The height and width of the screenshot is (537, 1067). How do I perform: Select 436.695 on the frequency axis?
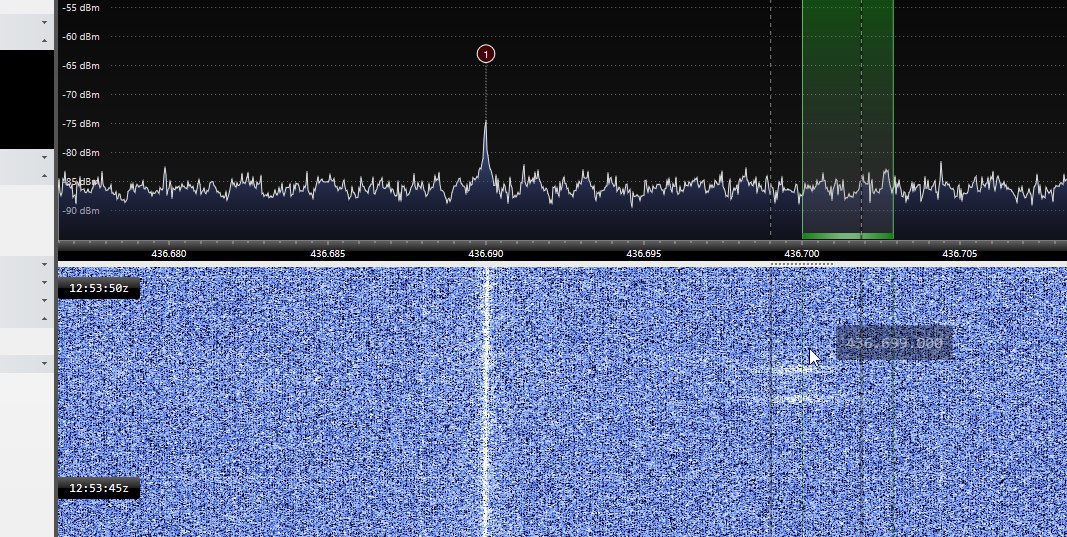[x=644, y=254]
